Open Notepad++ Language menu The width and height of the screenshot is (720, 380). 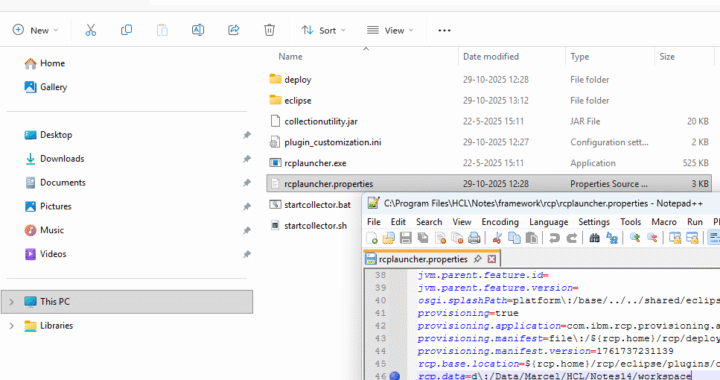click(548, 222)
